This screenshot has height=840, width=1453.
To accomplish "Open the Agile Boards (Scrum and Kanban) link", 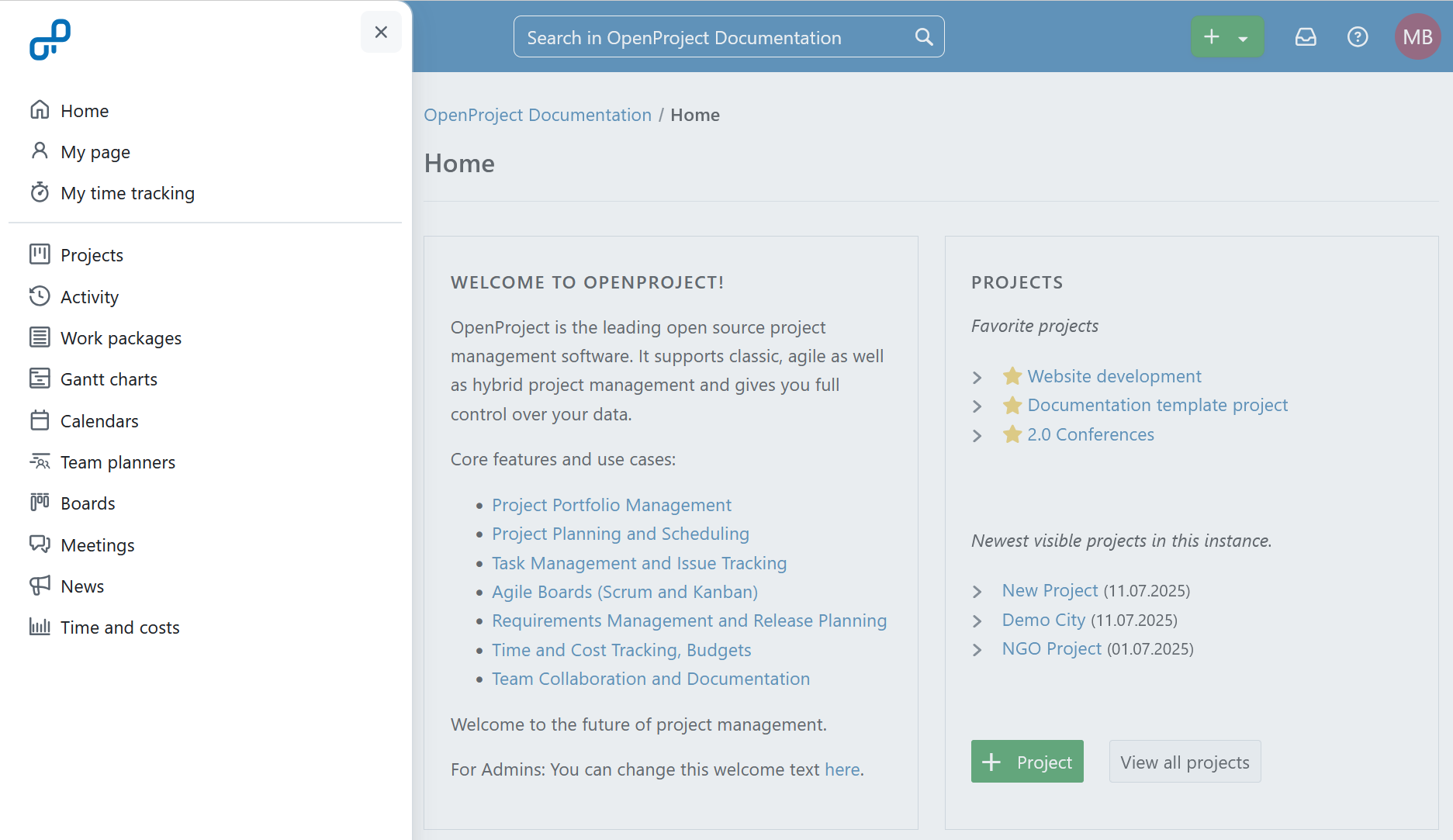I will [624, 592].
